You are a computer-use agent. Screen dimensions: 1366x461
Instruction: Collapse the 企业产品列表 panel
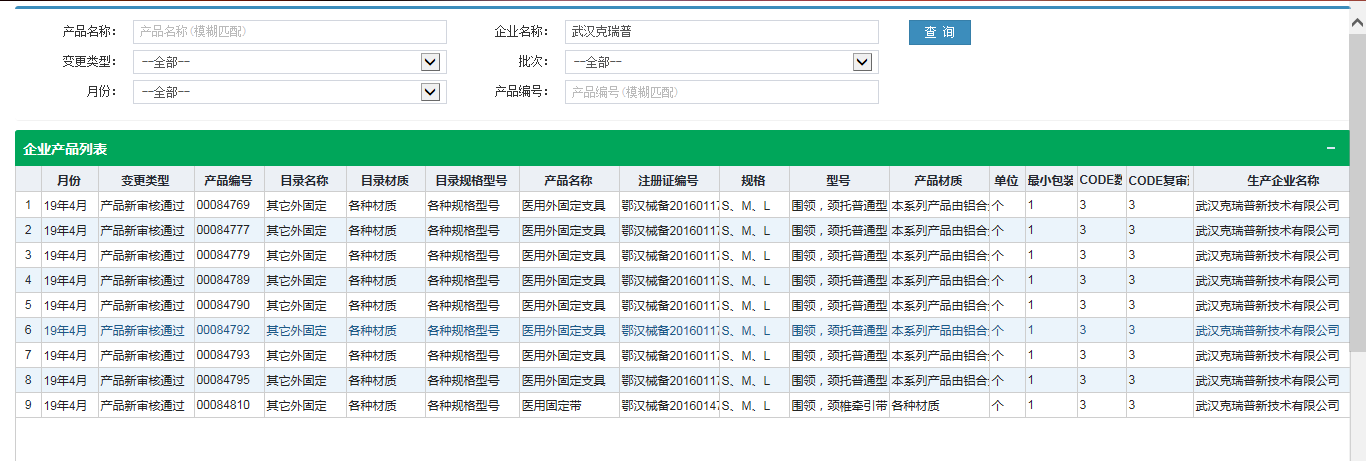tap(1330, 148)
